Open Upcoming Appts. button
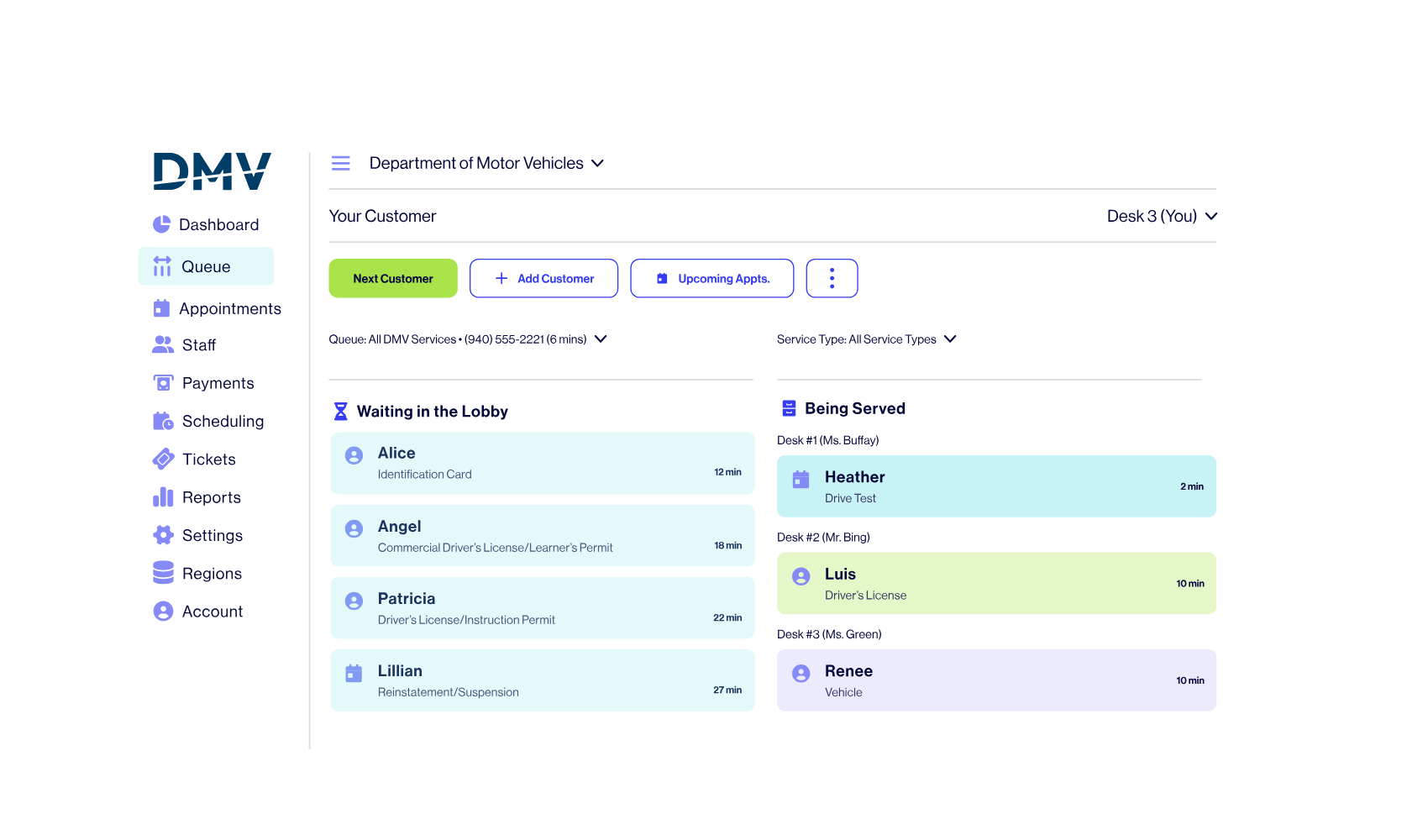The width and height of the screenshot is (1428, 840). [x=712, y=278]
